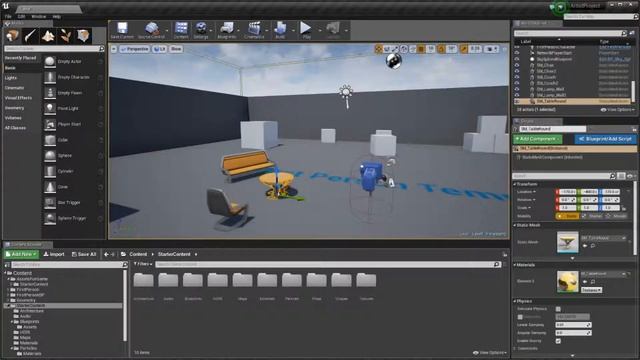Select the Visual Effects category tab
This screenshot has width=640, height=360.
(18, 98)
